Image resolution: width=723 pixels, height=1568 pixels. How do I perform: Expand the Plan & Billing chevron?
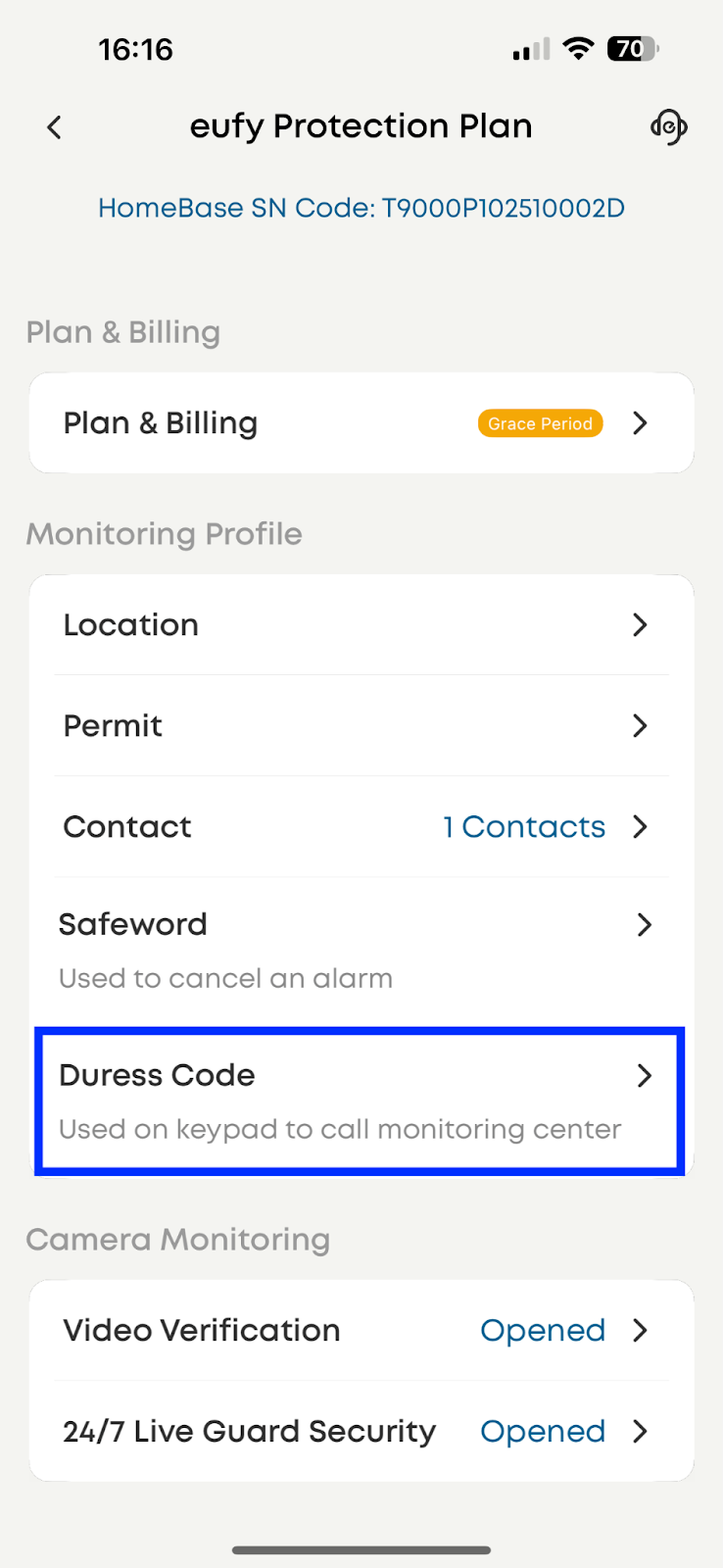coord(641,423)
